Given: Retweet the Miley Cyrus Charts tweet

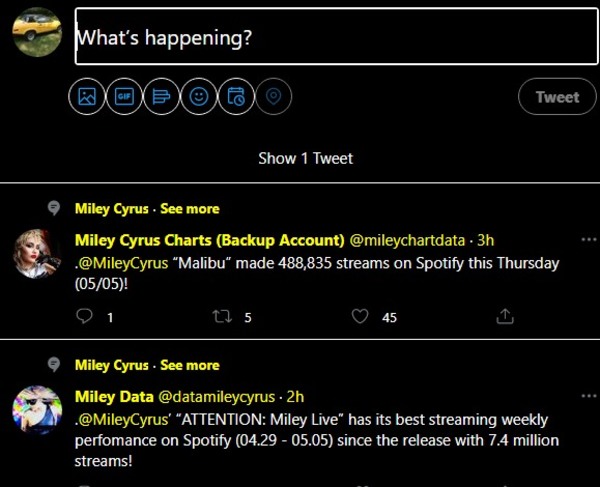Looking at the screenshot, I should (x=224, y=317).
